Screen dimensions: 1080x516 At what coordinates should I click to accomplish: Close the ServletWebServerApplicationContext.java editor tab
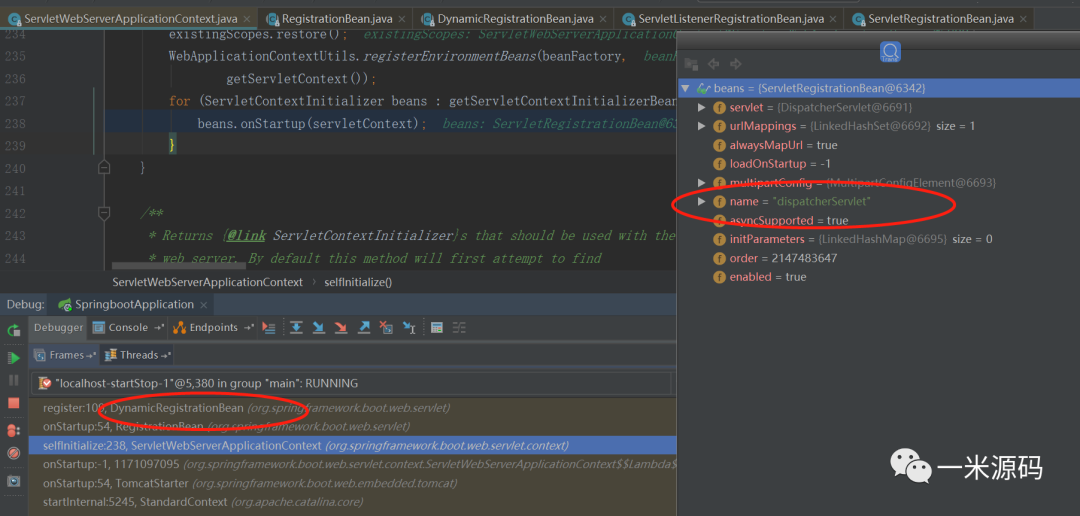[244, 19]
